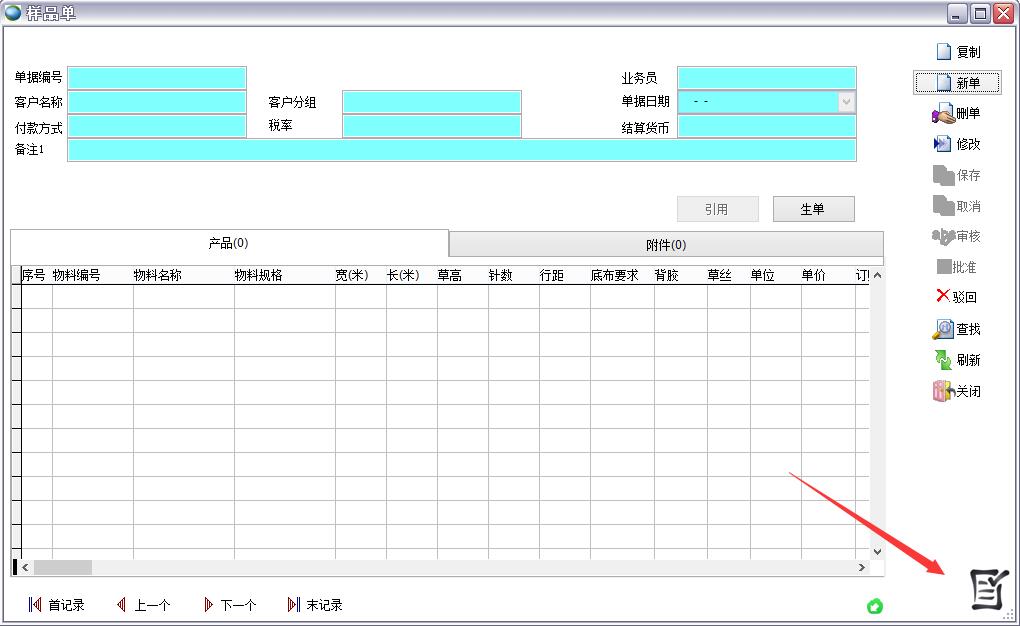Click the grid's vertical scrollbar down arrow
1020x626 pixels.
[877, 551]
